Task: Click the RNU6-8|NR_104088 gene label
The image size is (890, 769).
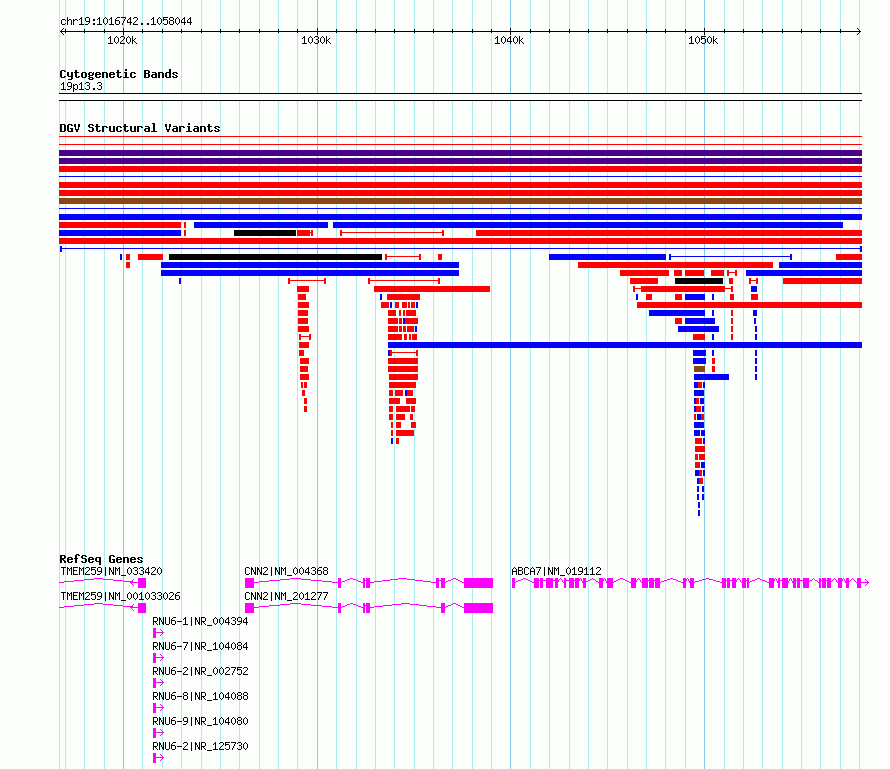Action: [x=200, y=696]
